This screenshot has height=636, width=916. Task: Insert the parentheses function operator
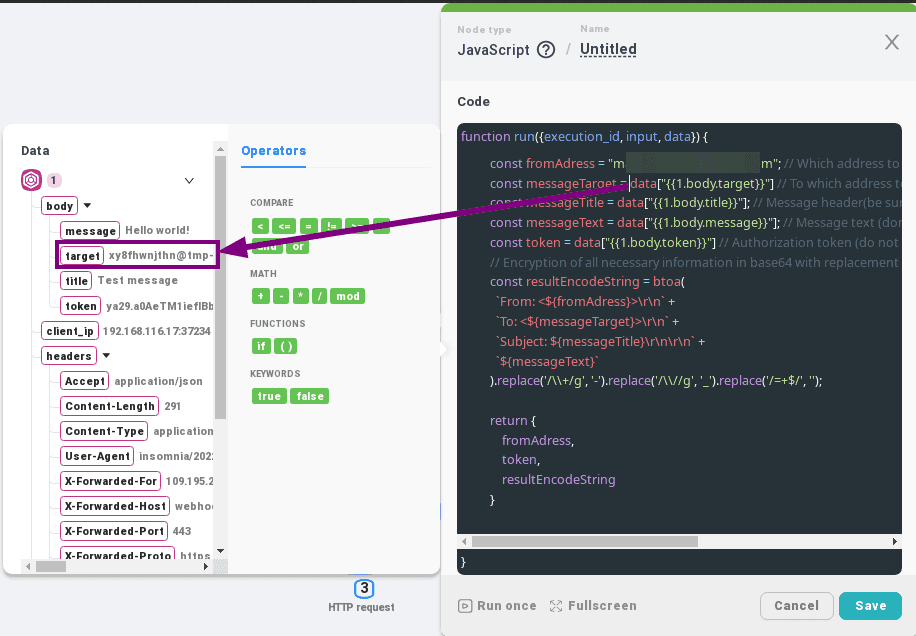click(x=286, y=346)
